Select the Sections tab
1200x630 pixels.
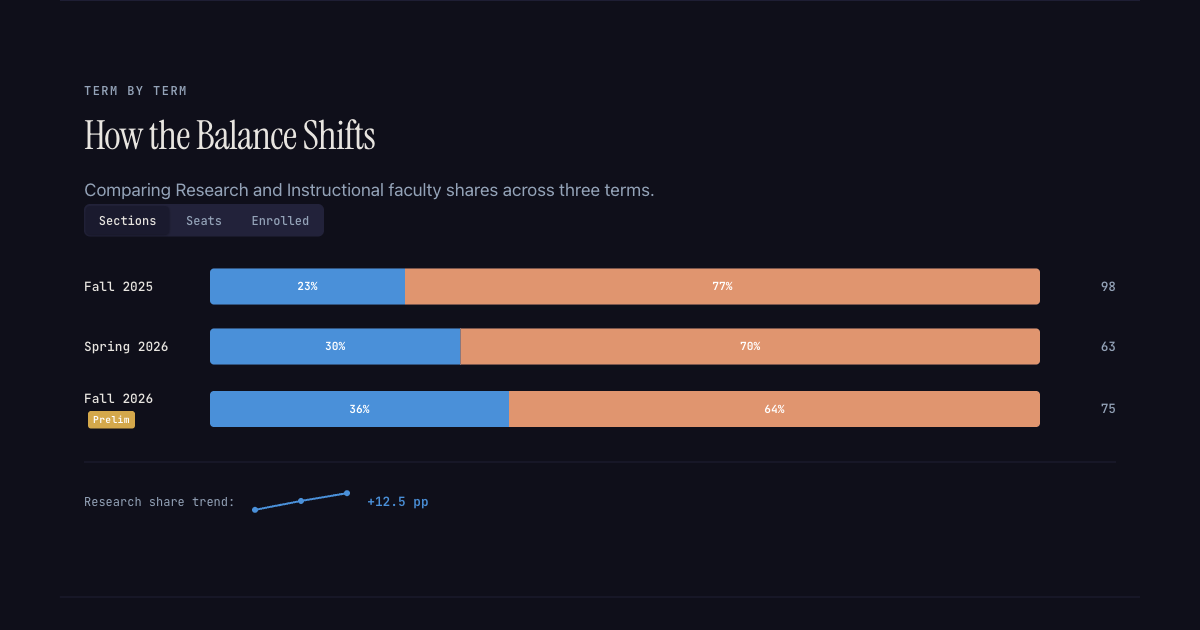pyautogui.click(x=127, y=220)
